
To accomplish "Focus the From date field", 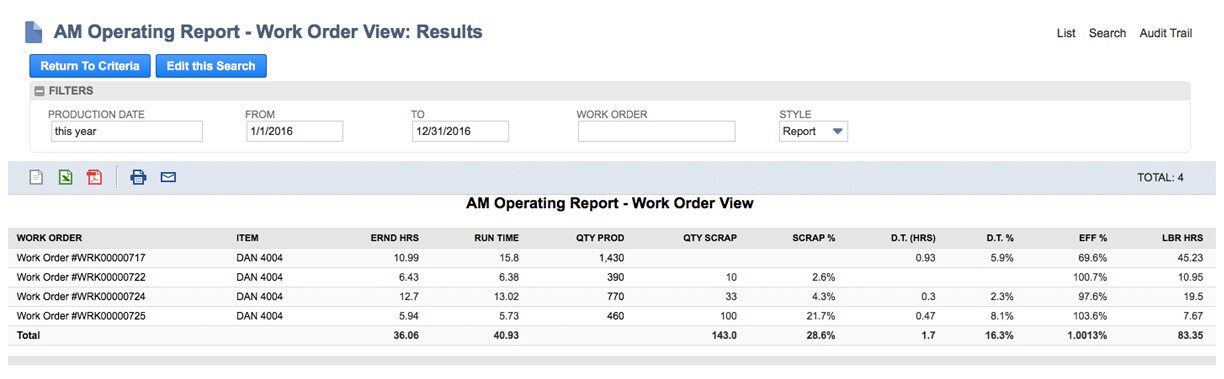I will point(295,131).
